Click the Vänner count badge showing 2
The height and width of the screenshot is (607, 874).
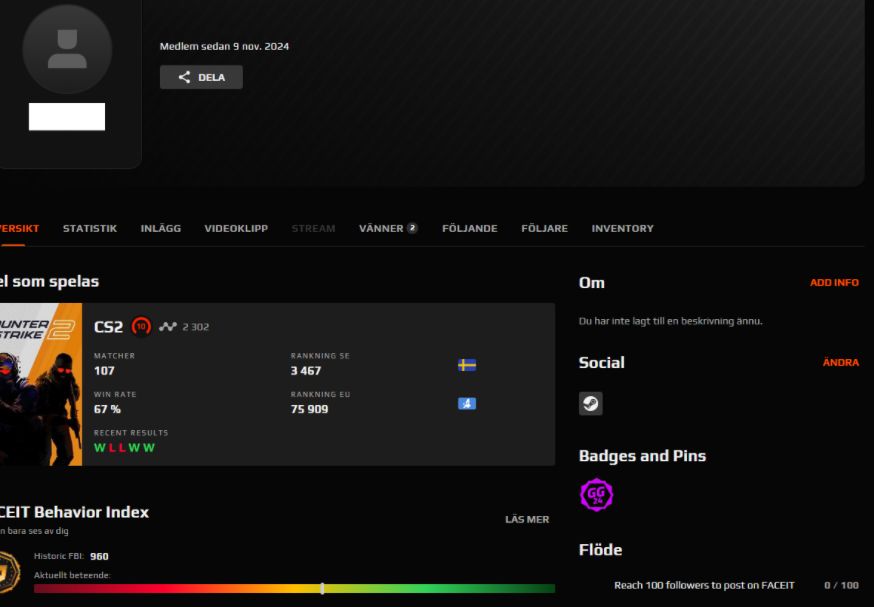click(x=412, y=228)
